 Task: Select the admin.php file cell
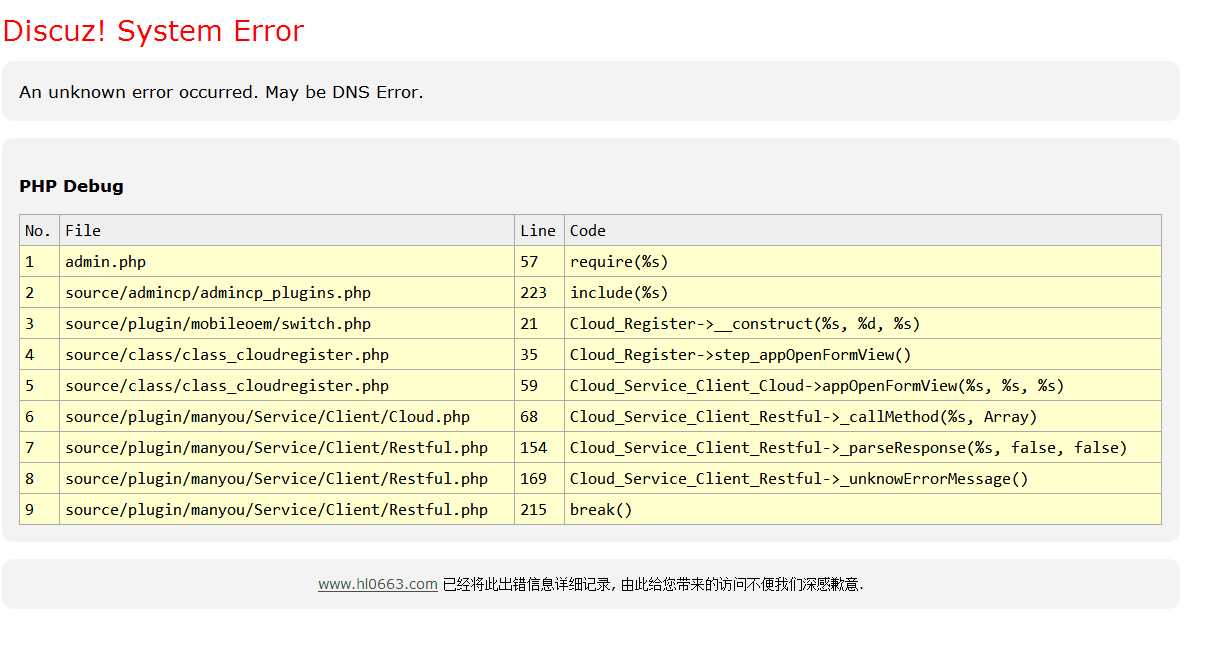287,262
